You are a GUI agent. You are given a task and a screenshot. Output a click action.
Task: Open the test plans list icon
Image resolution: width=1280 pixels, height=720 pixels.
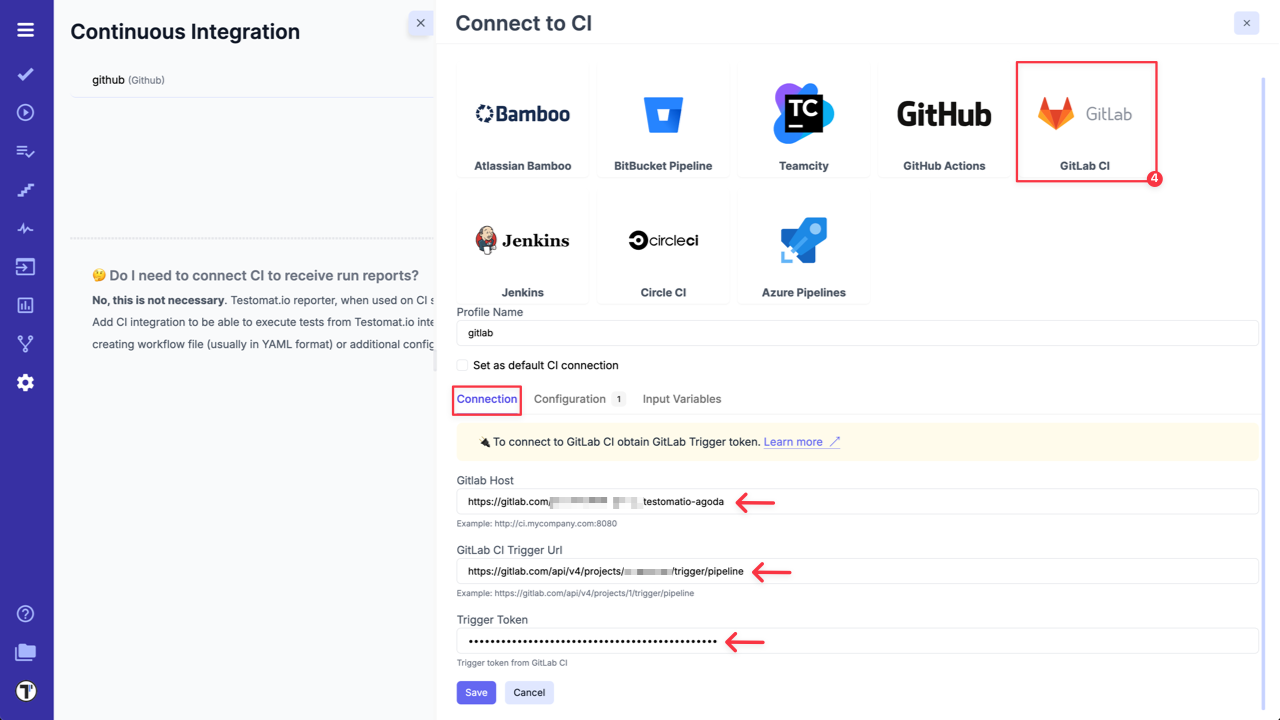tap(26, 151)
